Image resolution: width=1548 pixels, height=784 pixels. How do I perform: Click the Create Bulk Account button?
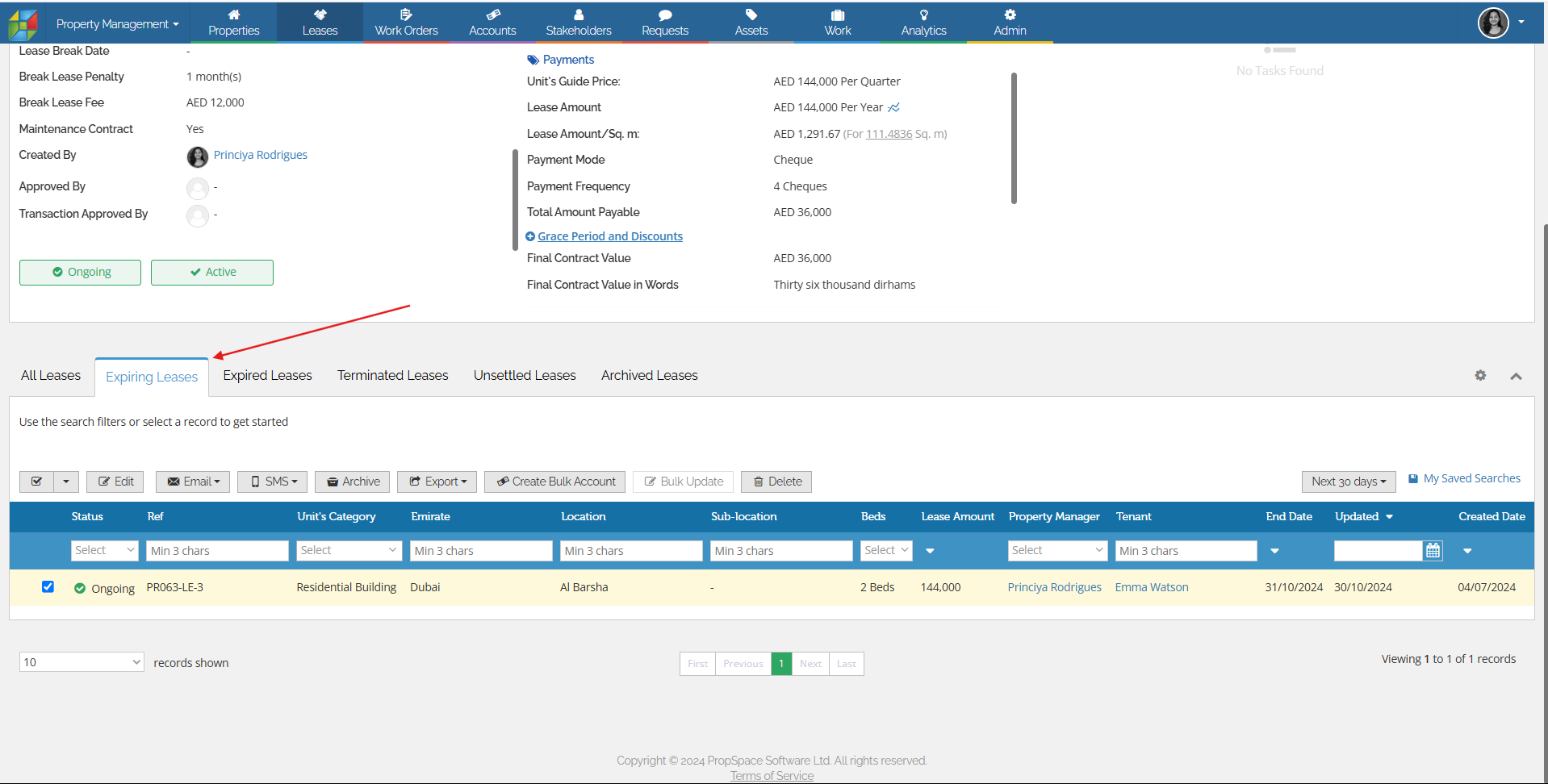click(x=555, y=482)
